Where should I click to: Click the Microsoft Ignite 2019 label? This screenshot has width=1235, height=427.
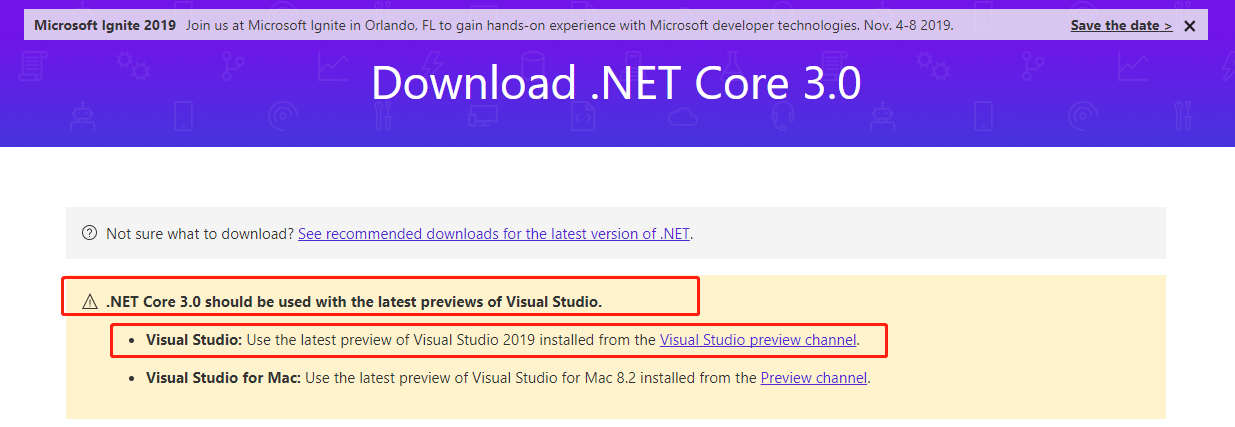[105, 26]
